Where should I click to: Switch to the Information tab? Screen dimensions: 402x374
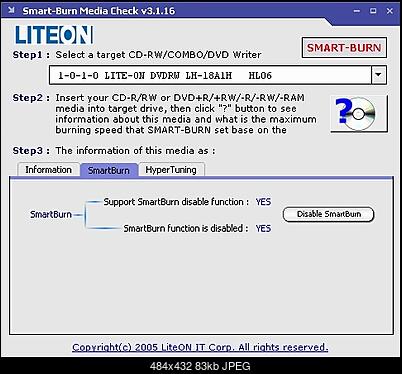click(x=48, y=170)
